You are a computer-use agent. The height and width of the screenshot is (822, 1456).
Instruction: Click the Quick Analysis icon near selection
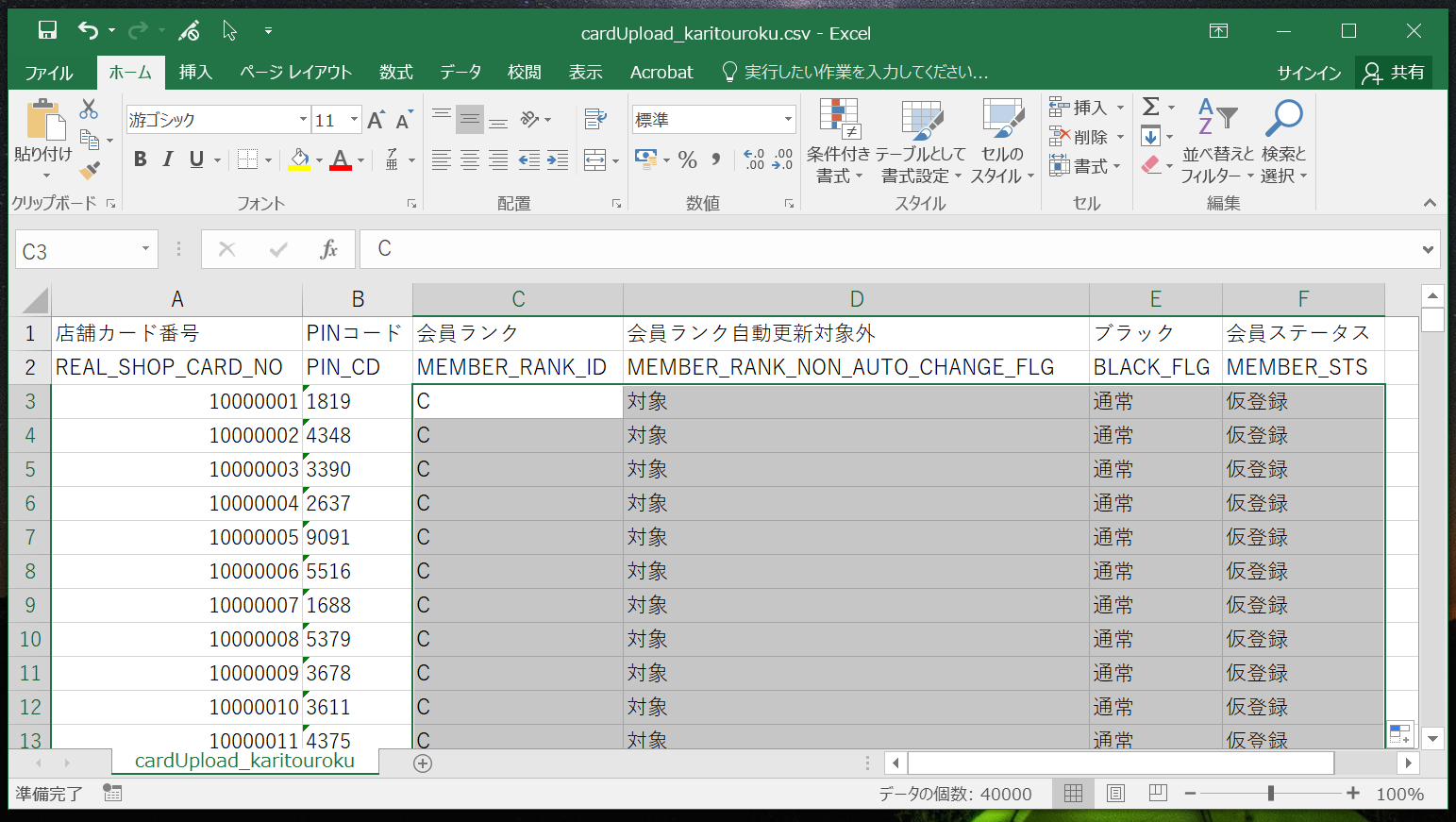[1399, 733]
